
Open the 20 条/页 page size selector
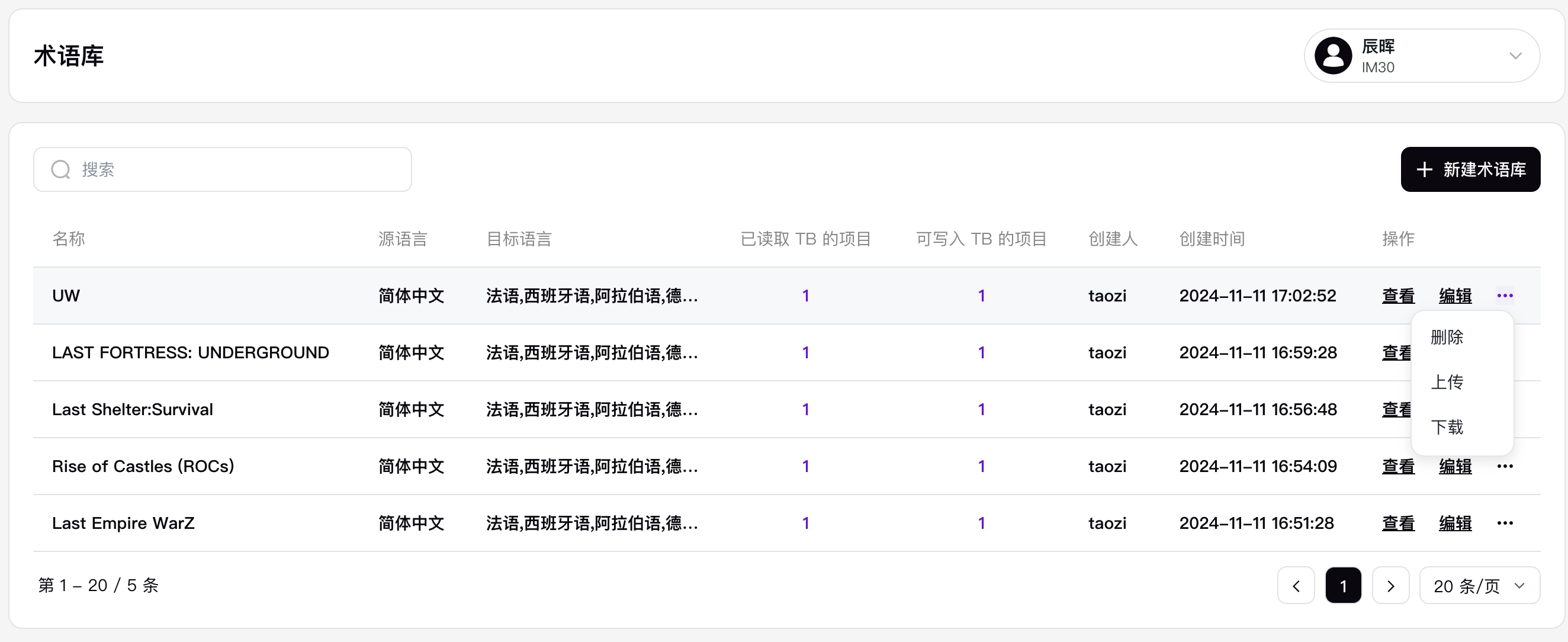(x=1479, y=585)
